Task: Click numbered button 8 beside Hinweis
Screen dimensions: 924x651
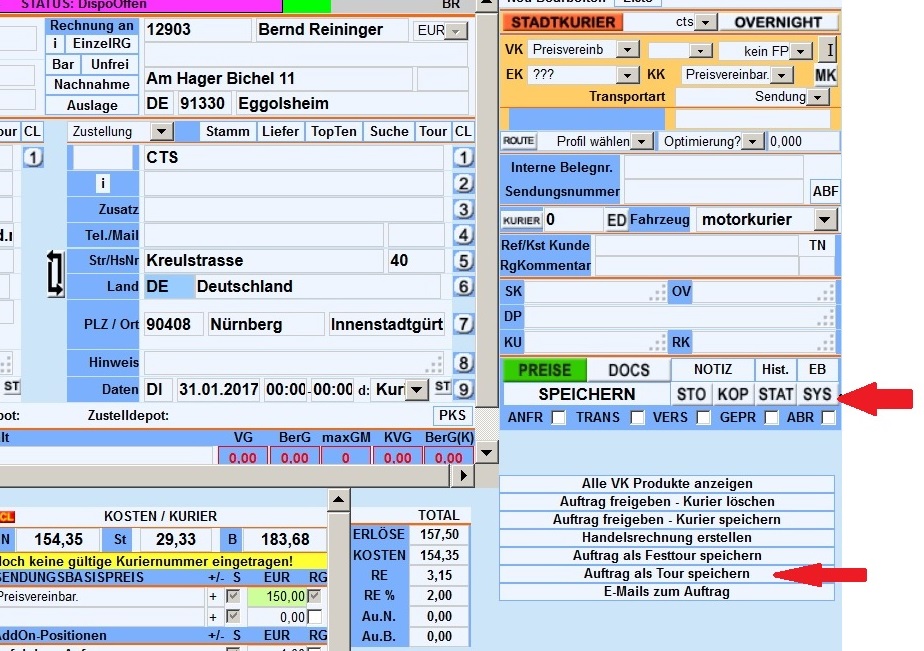Action: pos(463,363)
